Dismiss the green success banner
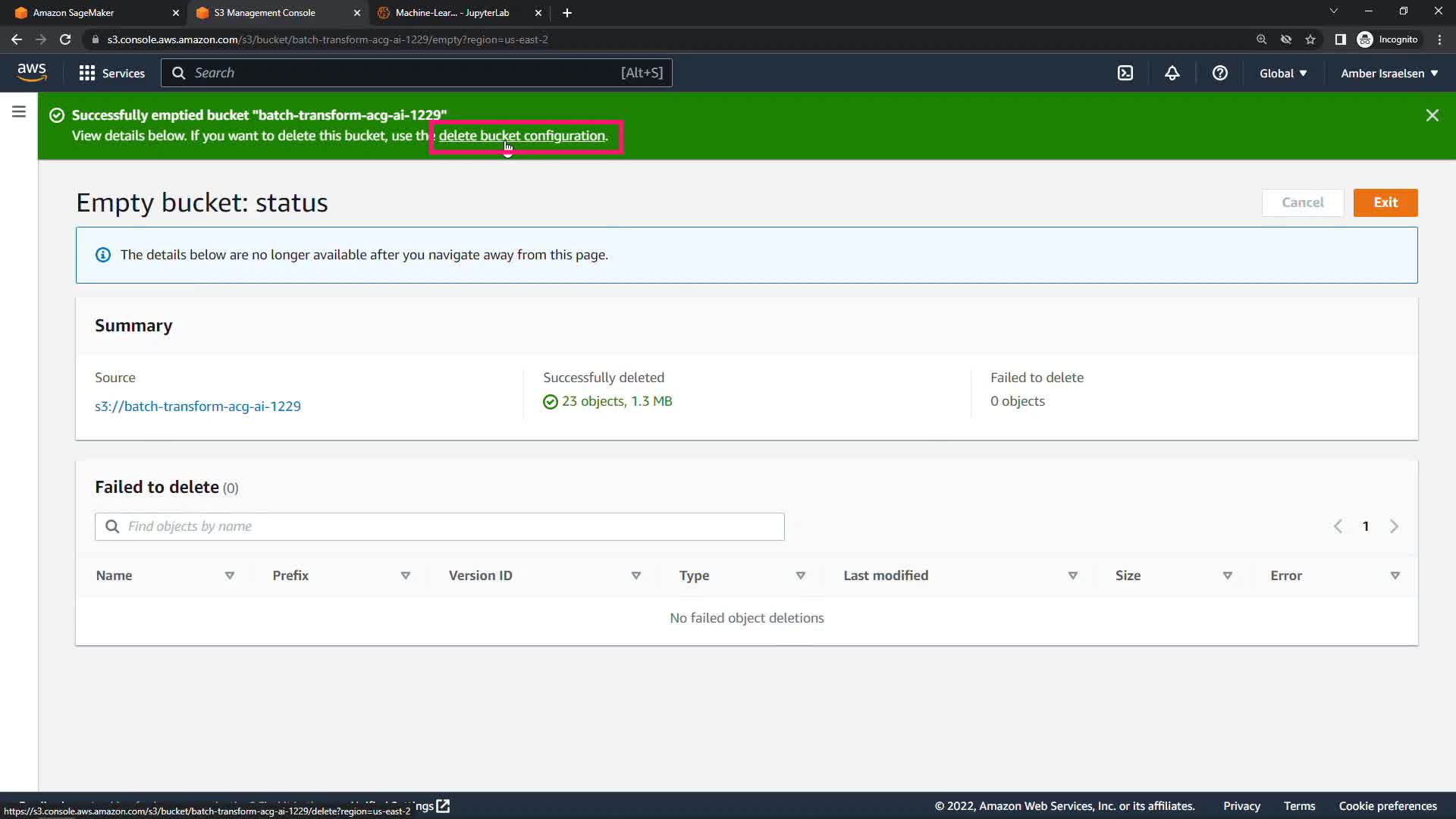Image resolution: width=1456 pixels, height=819 pixels. (1432, 115)
